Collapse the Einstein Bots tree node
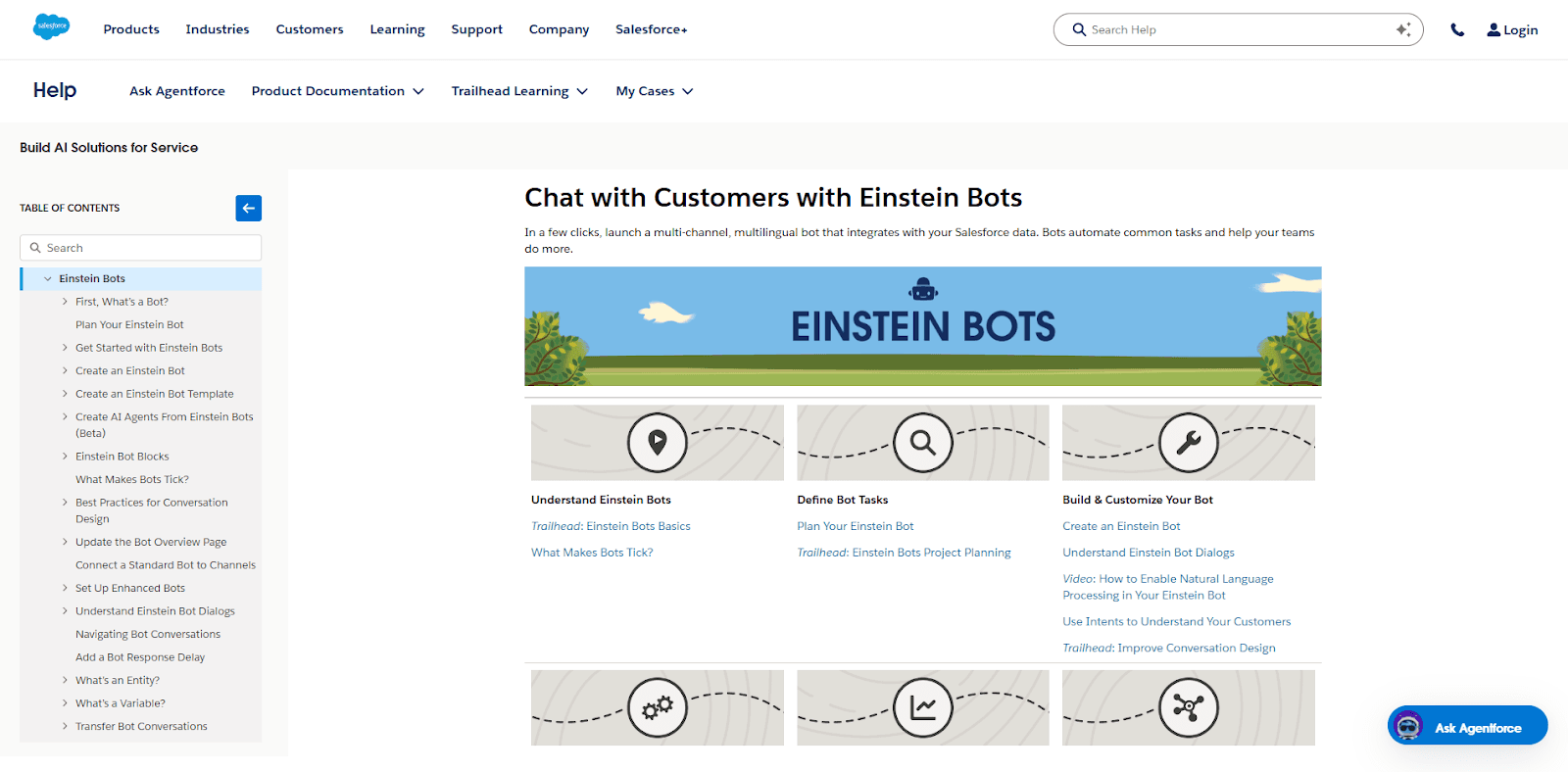The height and width of the screenshot is (772, 1568). coord(47,279)
